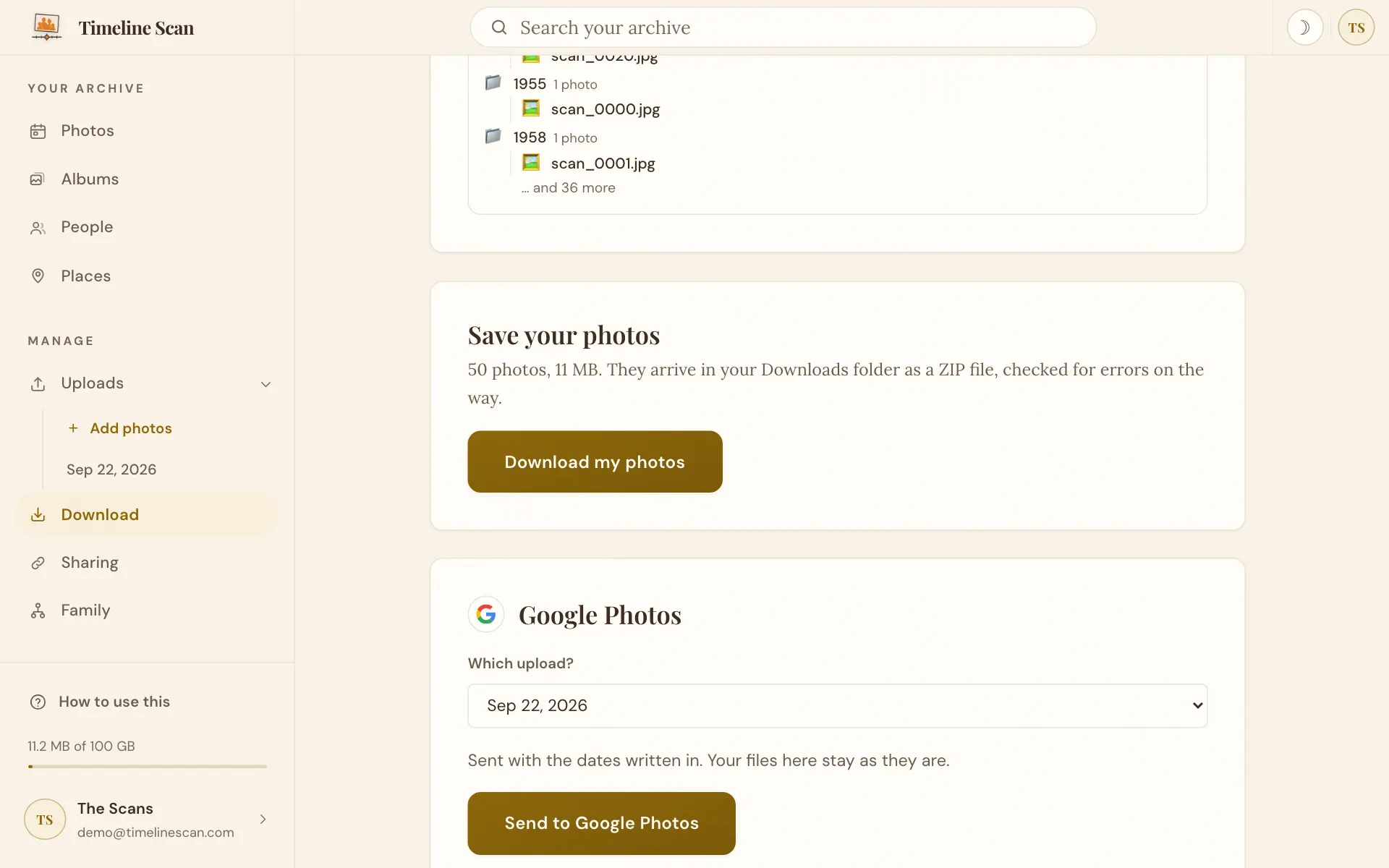Toggle dark mode moon icon

[1305, 27]
